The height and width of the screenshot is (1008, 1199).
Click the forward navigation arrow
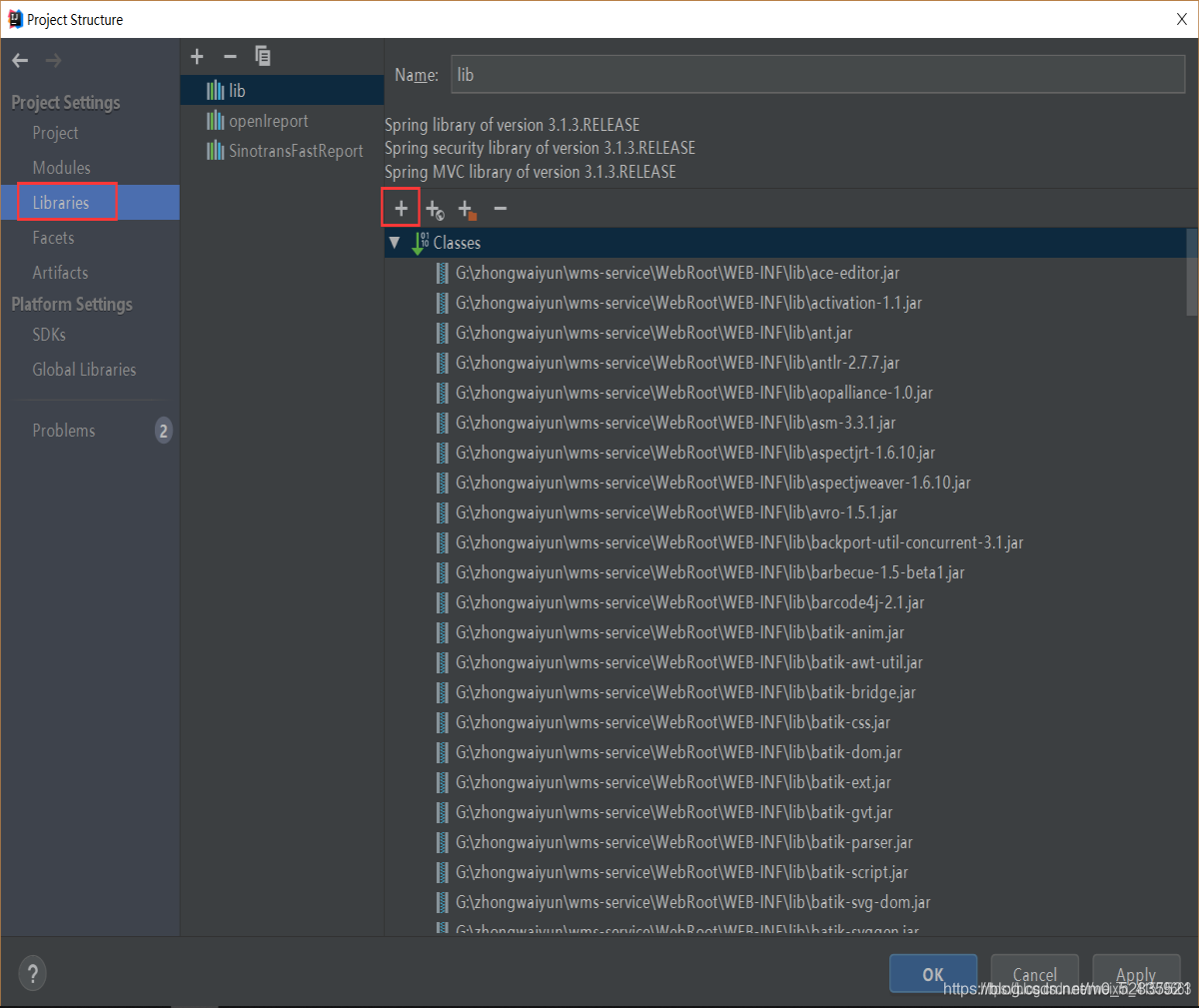pos(53,61)
